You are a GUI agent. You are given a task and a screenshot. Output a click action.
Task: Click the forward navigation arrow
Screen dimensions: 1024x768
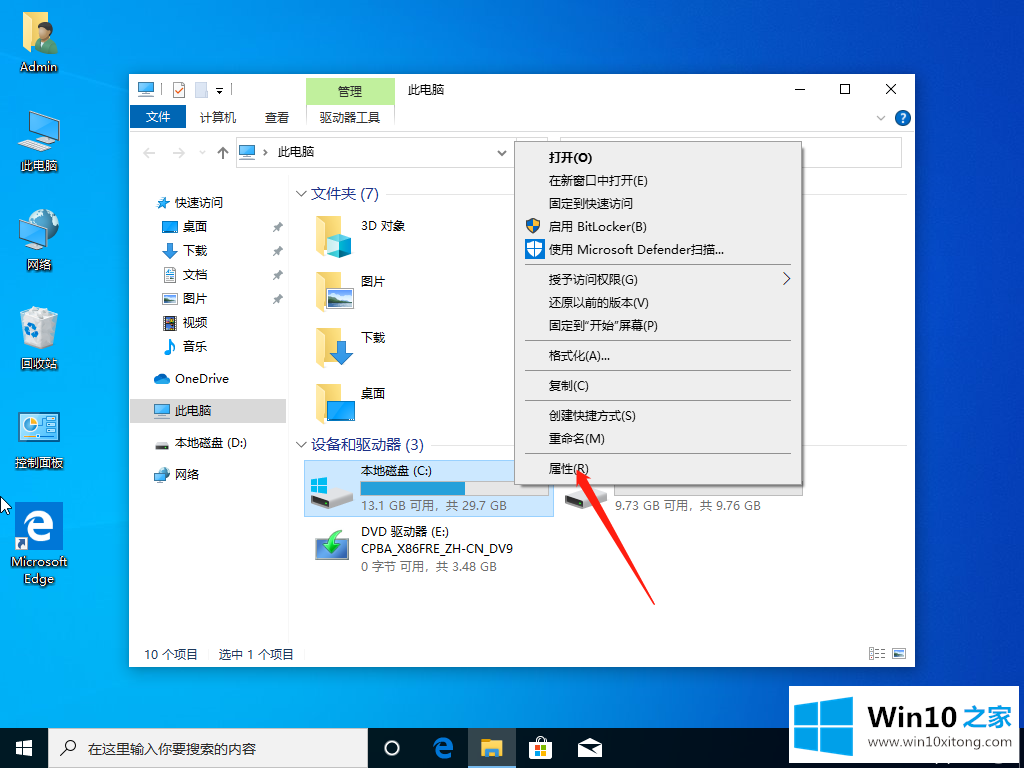click(178, 153)
